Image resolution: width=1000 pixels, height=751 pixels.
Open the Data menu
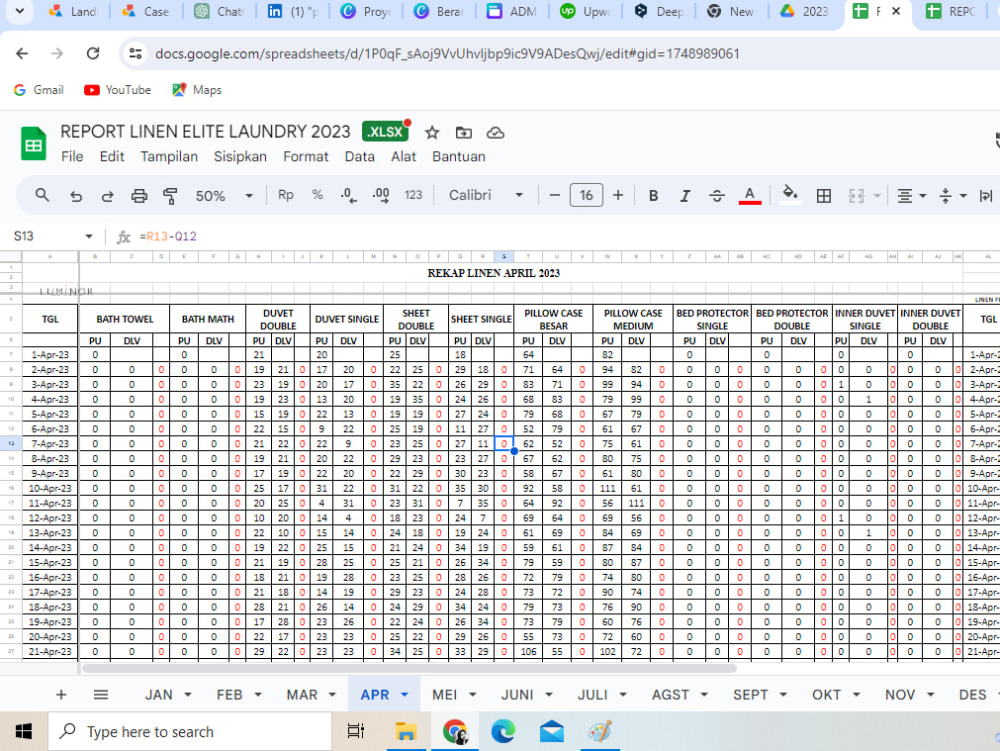[x=360, y=157]
